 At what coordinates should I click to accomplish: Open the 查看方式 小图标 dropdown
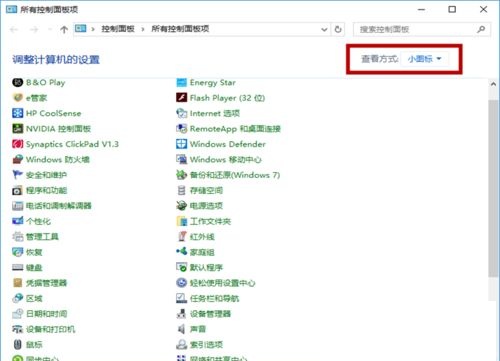point(424,59)
